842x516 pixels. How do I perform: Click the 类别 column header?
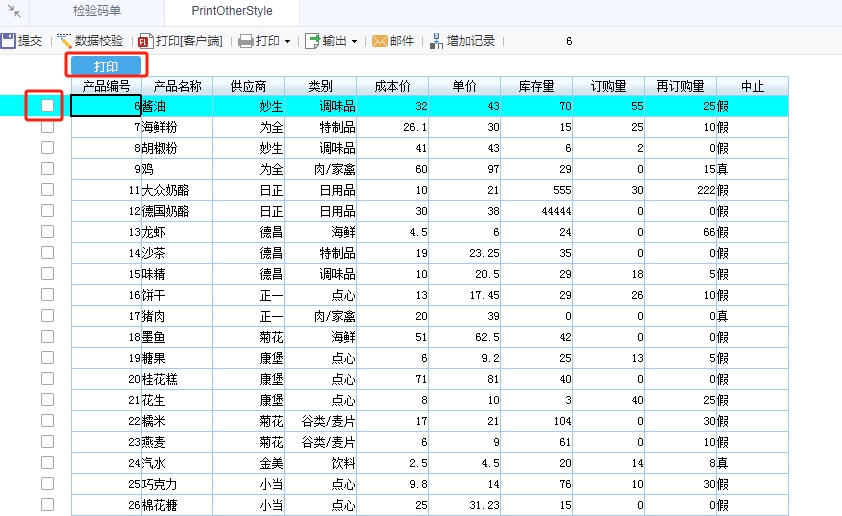(321, 86)
